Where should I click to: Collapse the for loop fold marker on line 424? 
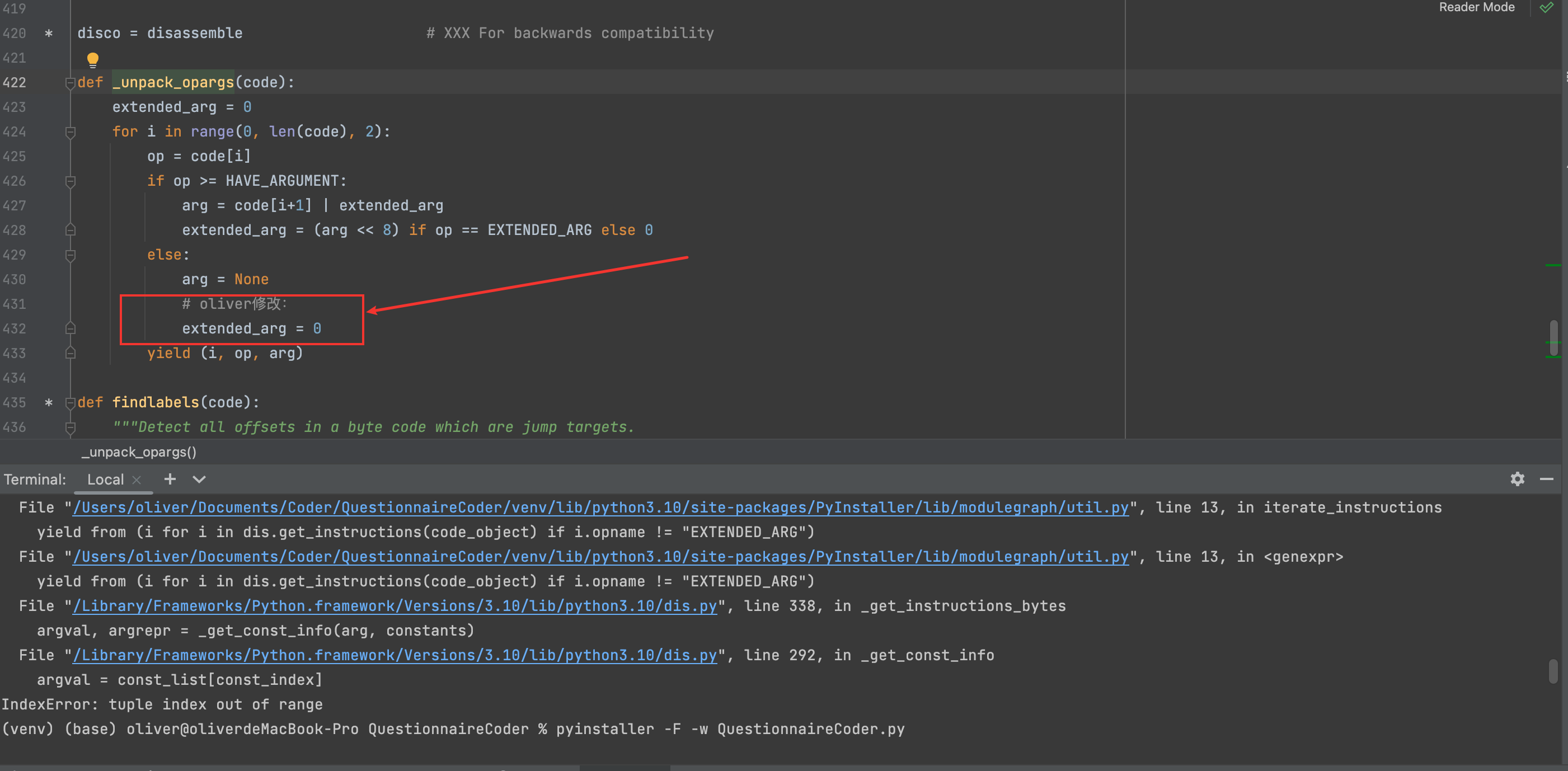coord(70,131)
